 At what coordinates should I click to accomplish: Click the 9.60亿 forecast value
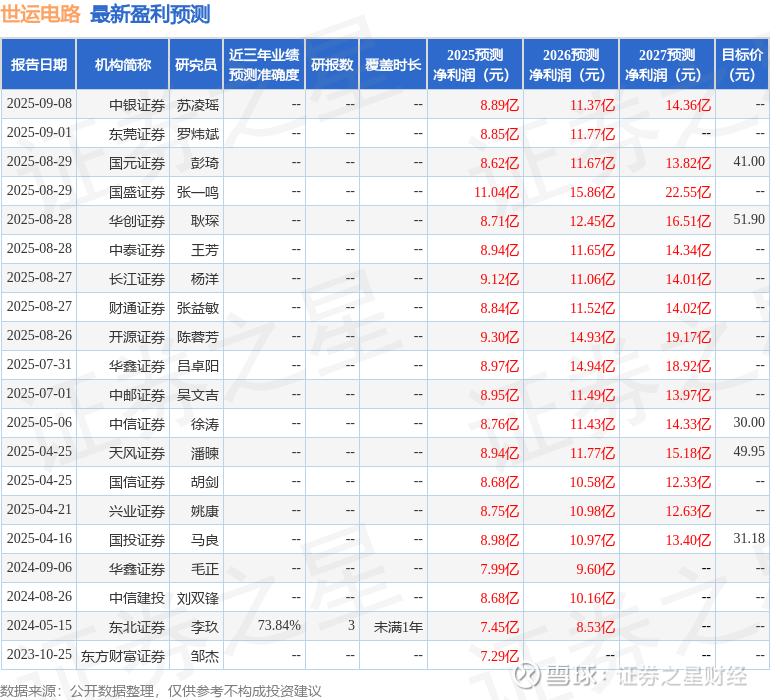point(596,569)
